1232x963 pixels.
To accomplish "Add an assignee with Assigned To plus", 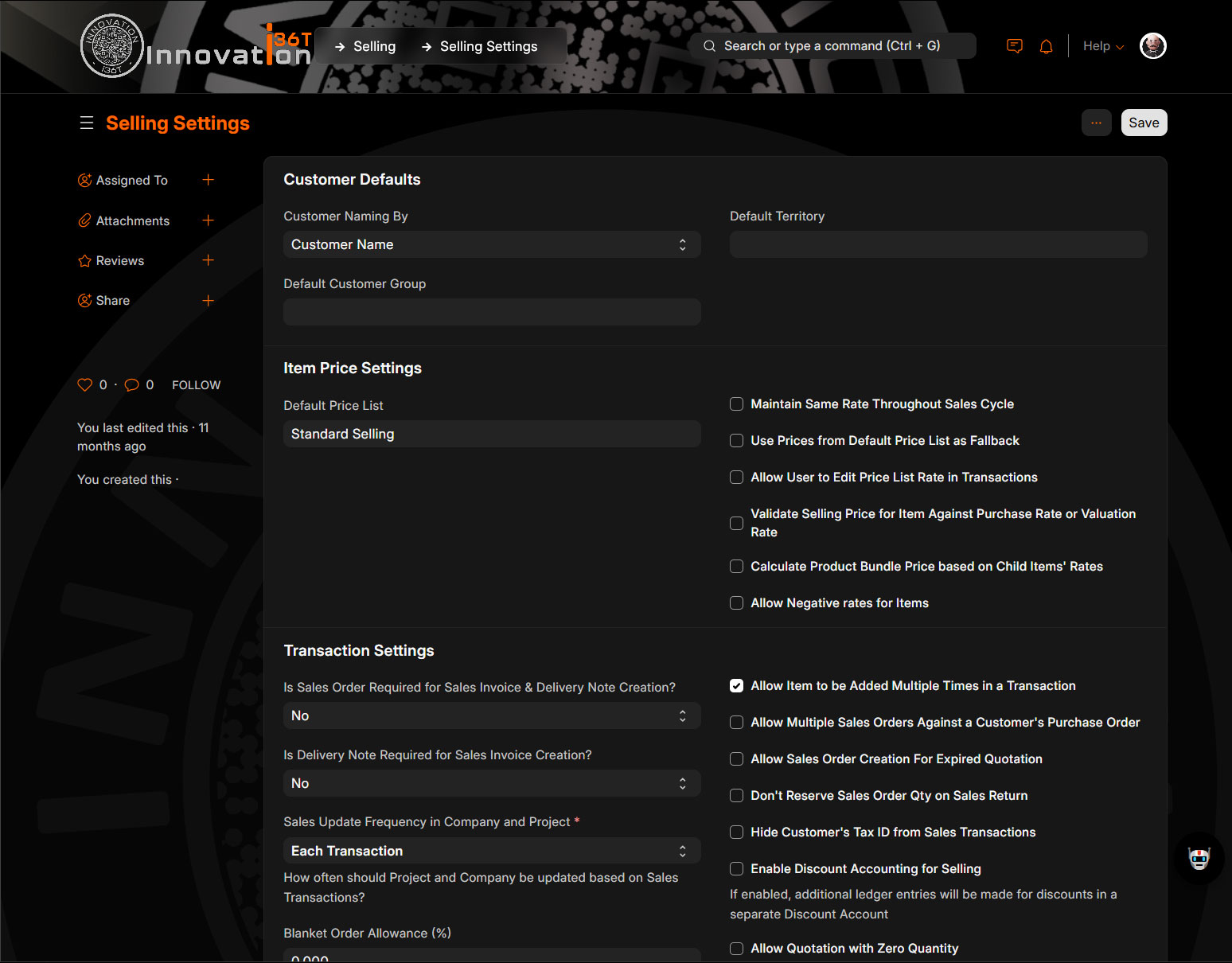I will pyautogui.click(x=208, y=180).
